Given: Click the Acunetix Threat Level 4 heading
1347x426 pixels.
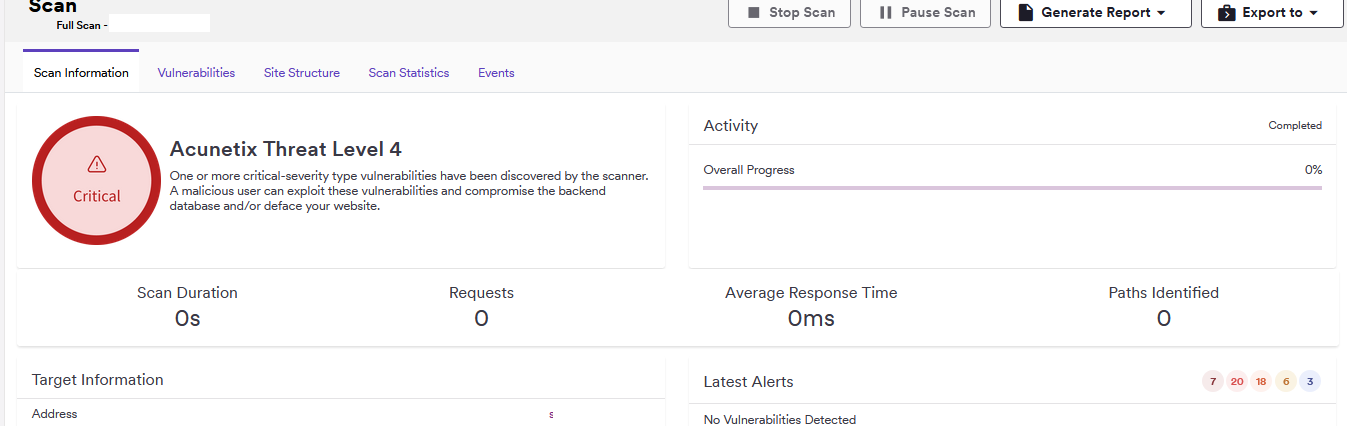Looking at the screenshot, I should coord(286,149).
